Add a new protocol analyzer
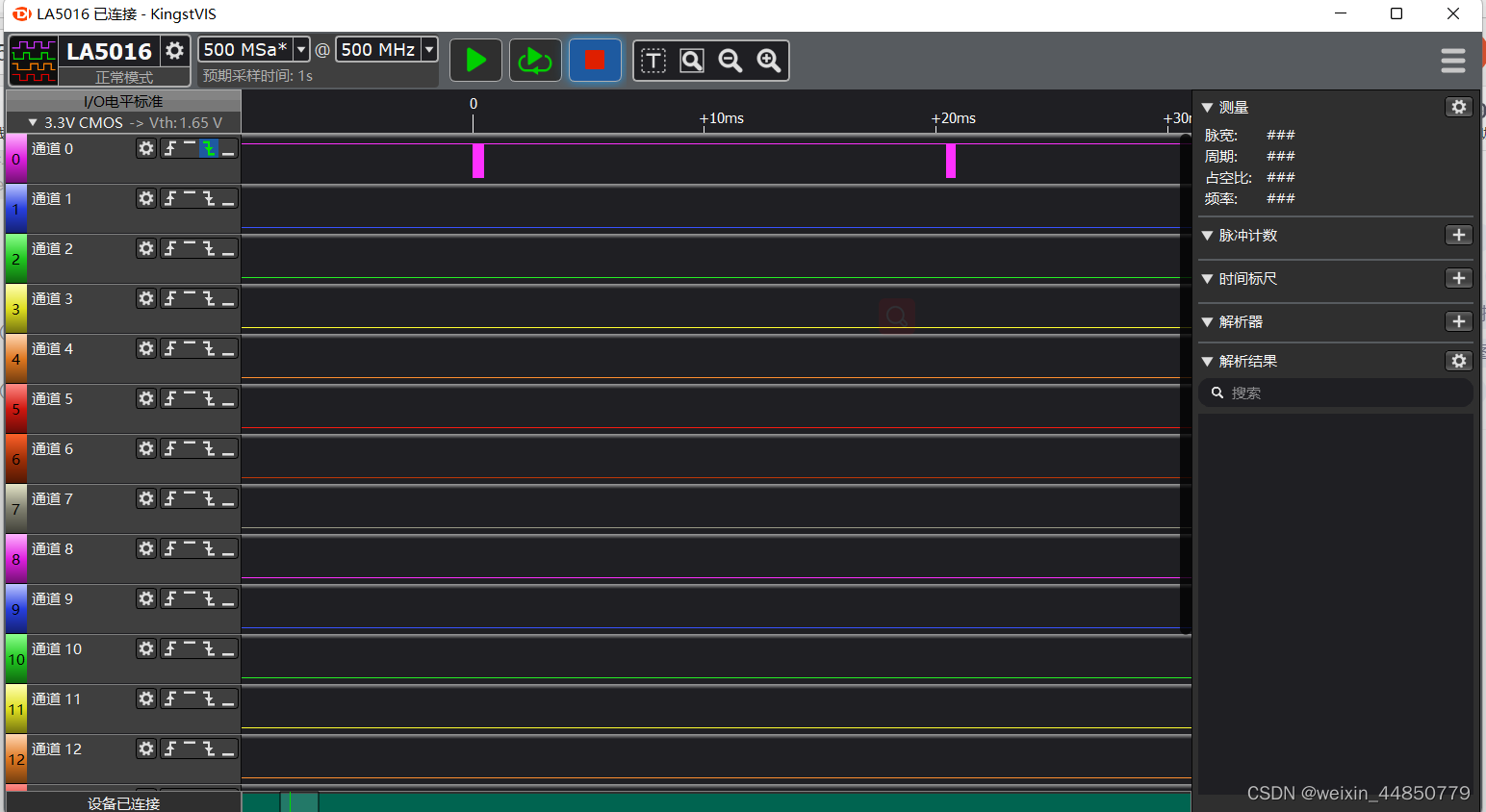This screenshot has height=812, width=1486. [1459, 321]
